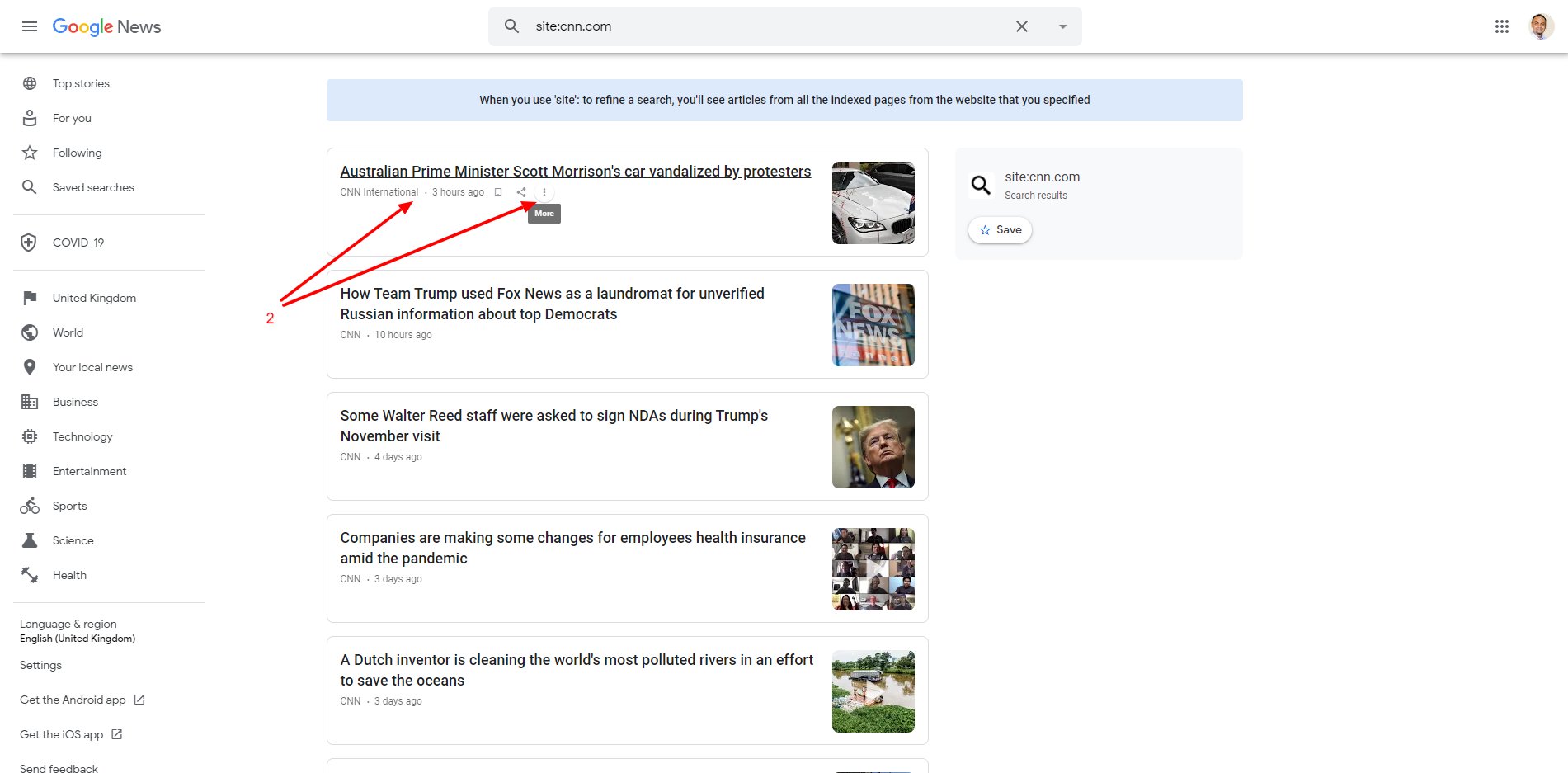Screen dimensions: 1568x773
Task: Open the hamburger main menu
Action: tap(30, 26)
